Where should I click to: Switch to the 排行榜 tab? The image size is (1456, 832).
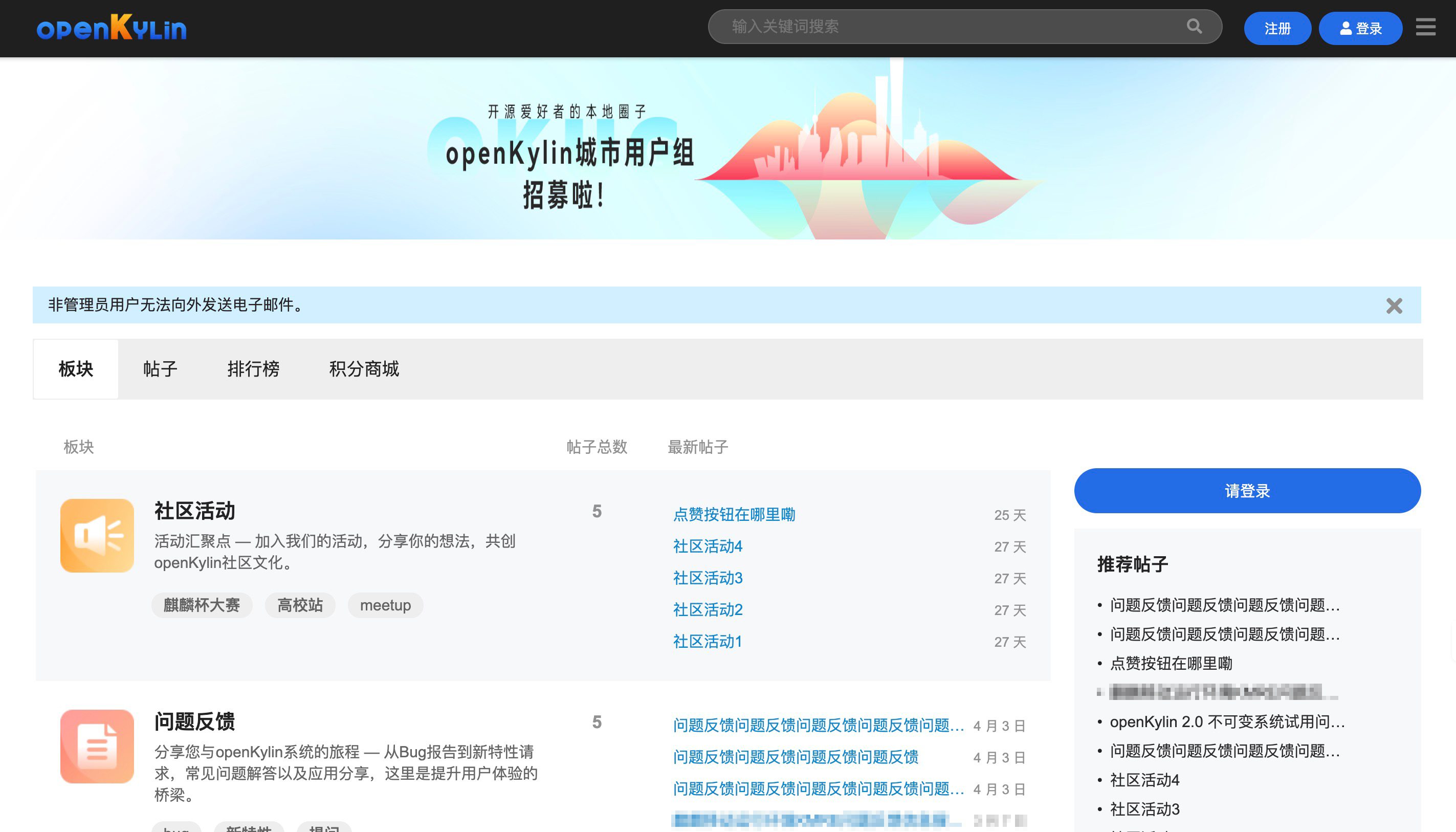click(254, 368)
